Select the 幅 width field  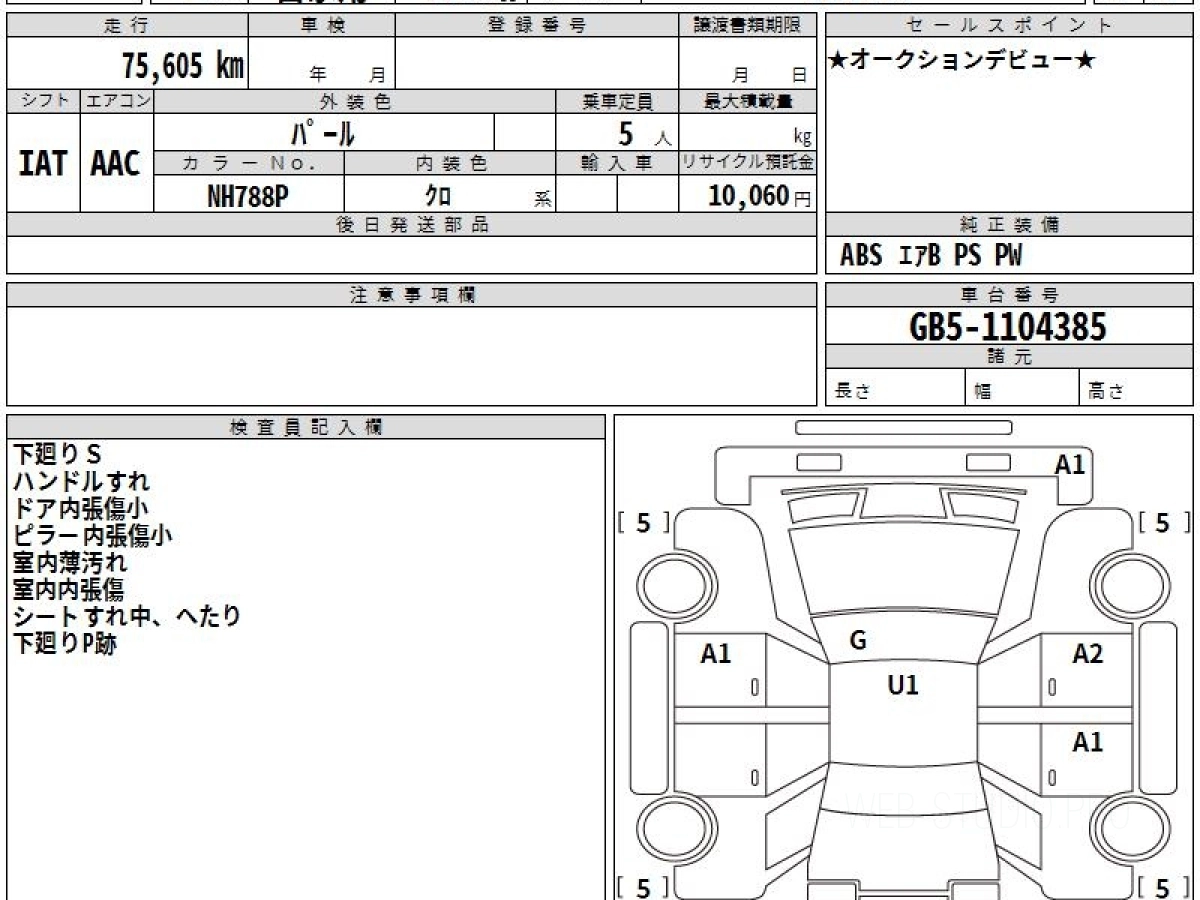(1022, 389)
